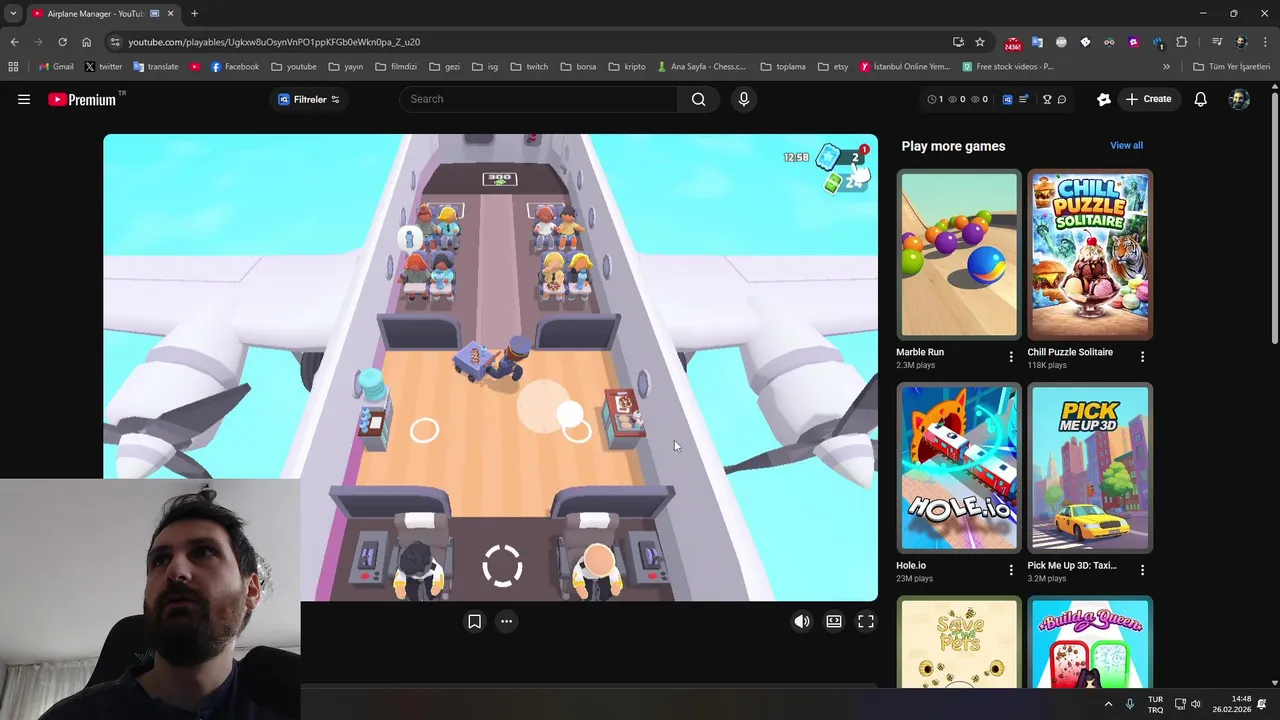Open tab search dropdown arrow
The width and height of the screenshot is (1280, 720).
12,14
